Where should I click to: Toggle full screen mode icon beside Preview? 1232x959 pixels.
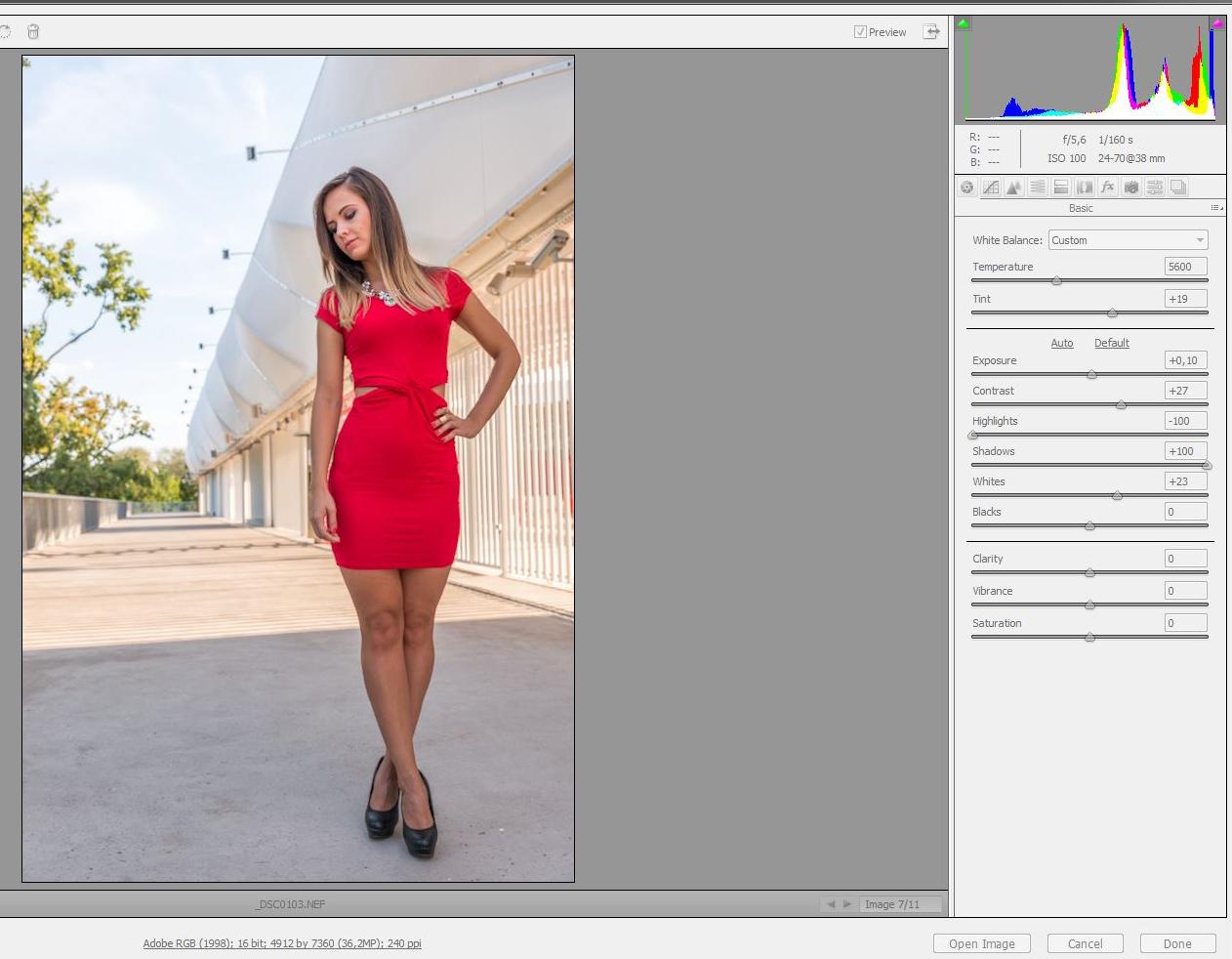tap(932, 32)
